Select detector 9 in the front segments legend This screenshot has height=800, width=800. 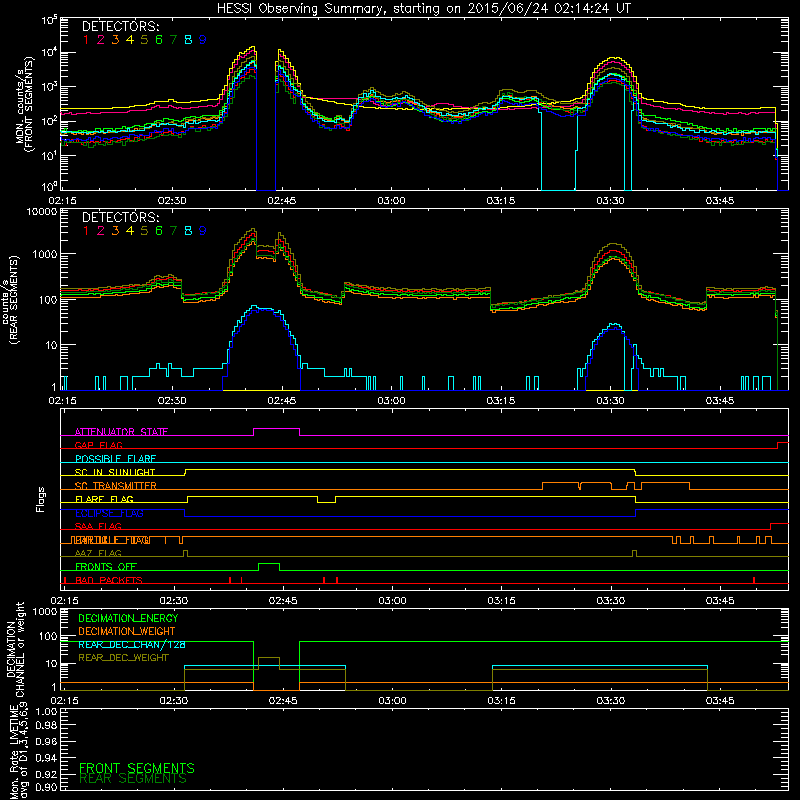tap(203, 40)
